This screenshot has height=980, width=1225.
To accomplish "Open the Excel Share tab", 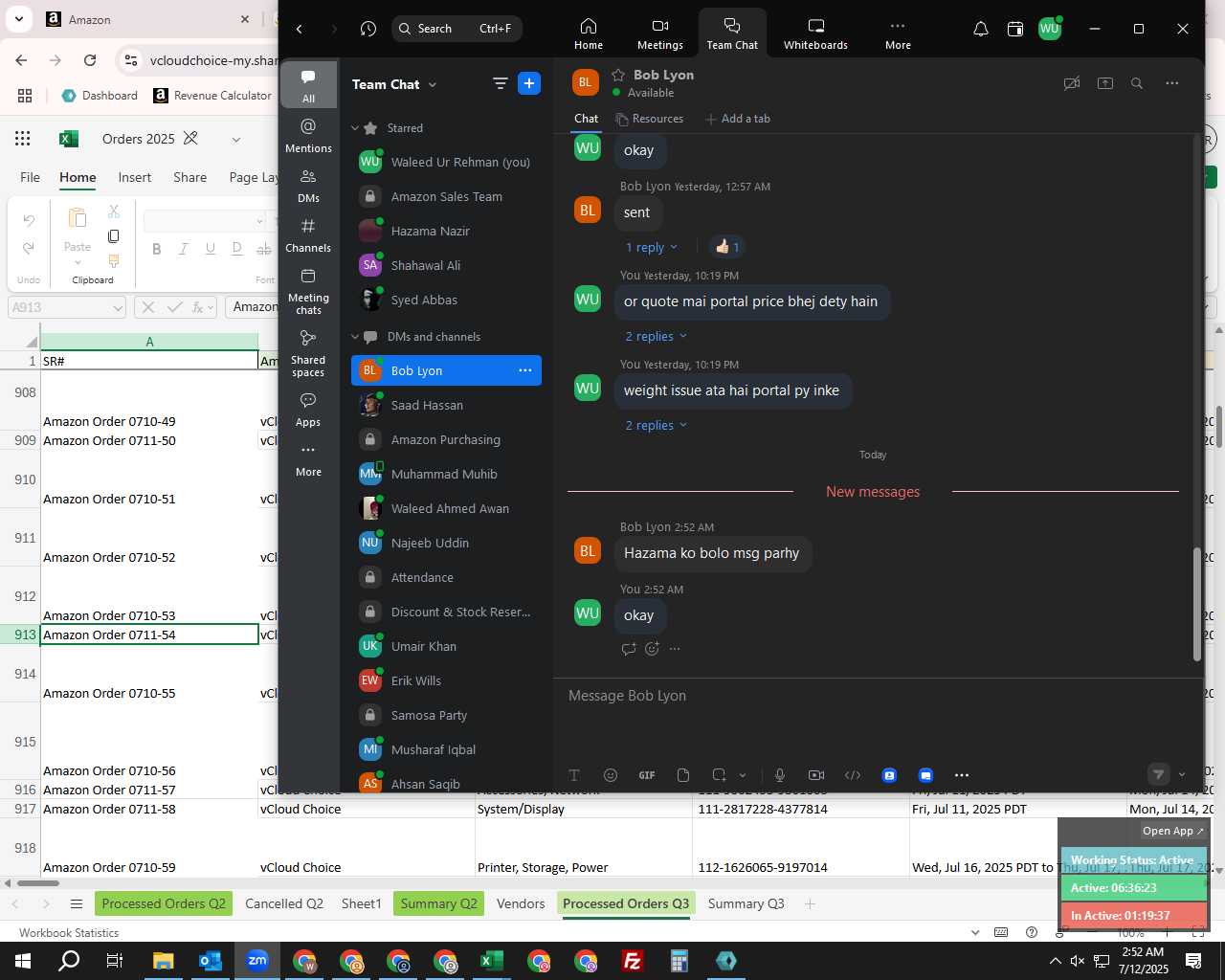I will click(190, 177).
